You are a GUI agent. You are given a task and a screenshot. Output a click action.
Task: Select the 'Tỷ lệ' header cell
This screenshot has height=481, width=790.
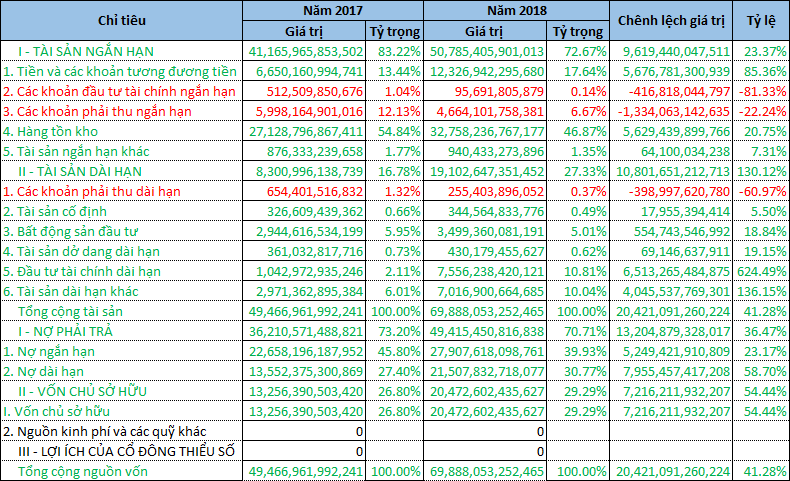tap(761, 21)
